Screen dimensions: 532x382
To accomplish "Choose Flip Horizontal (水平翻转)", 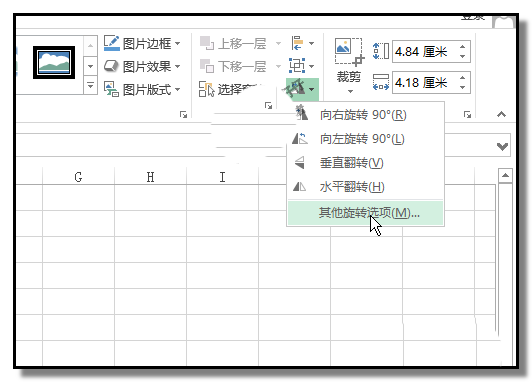I will point(366,187).
